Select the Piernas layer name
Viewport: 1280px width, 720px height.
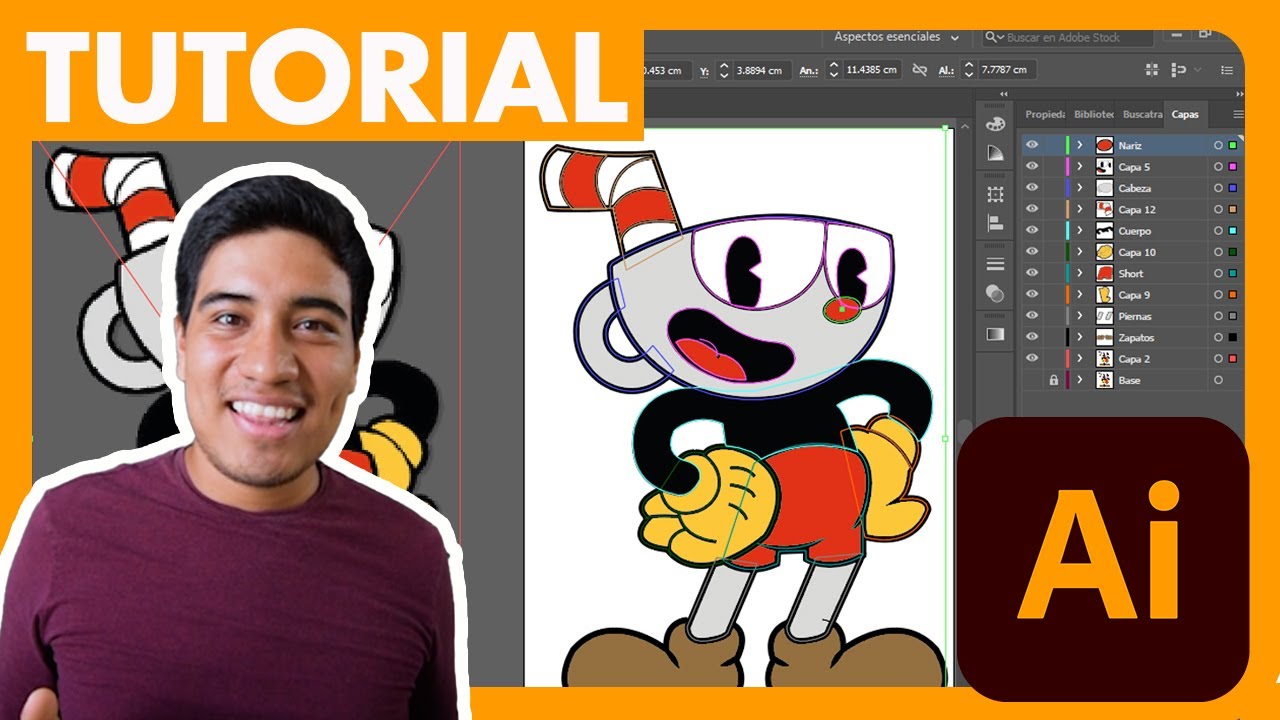(x=1134, y=316)
